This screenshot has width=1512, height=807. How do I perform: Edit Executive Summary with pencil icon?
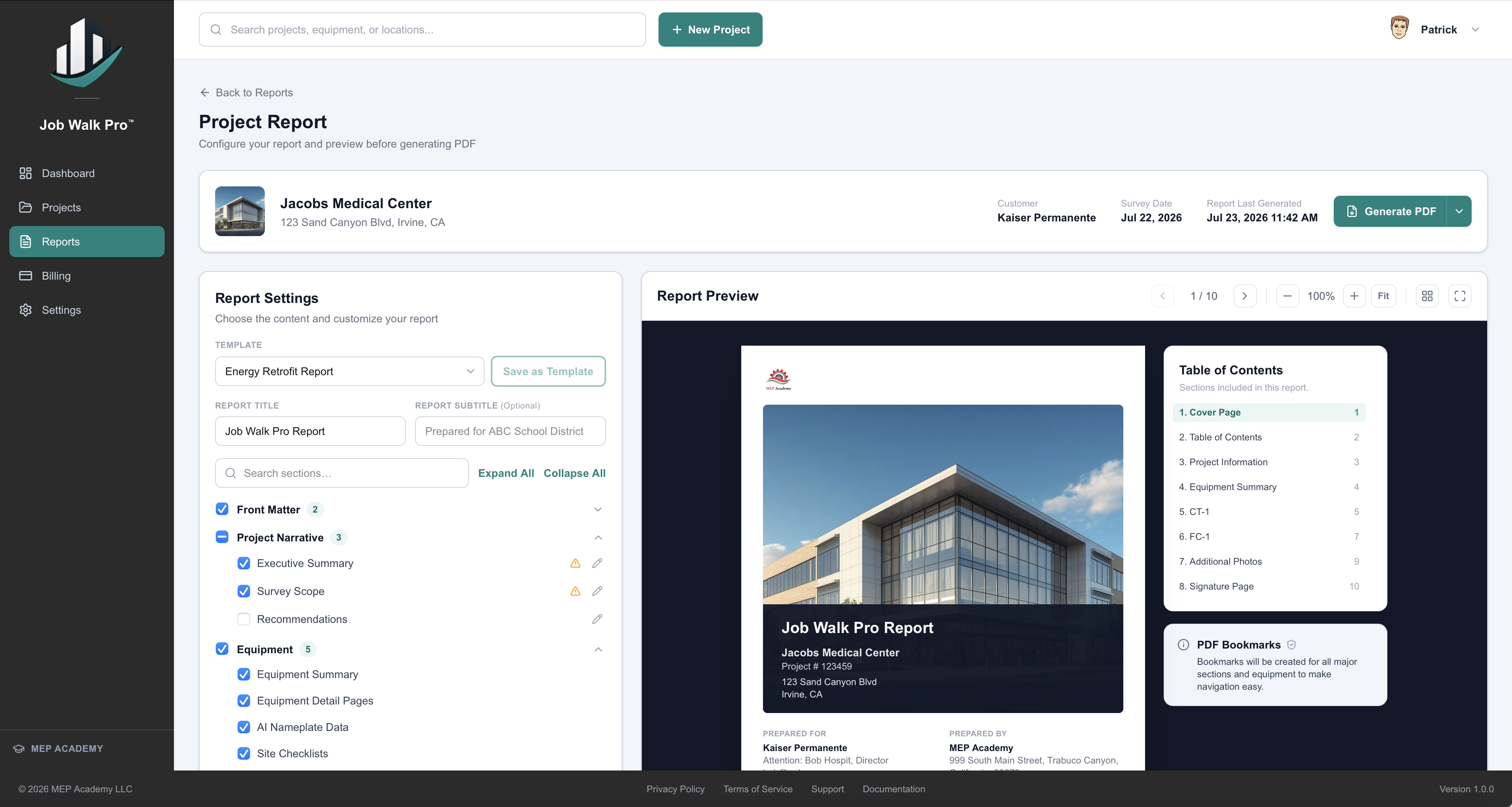click(597, 564)
